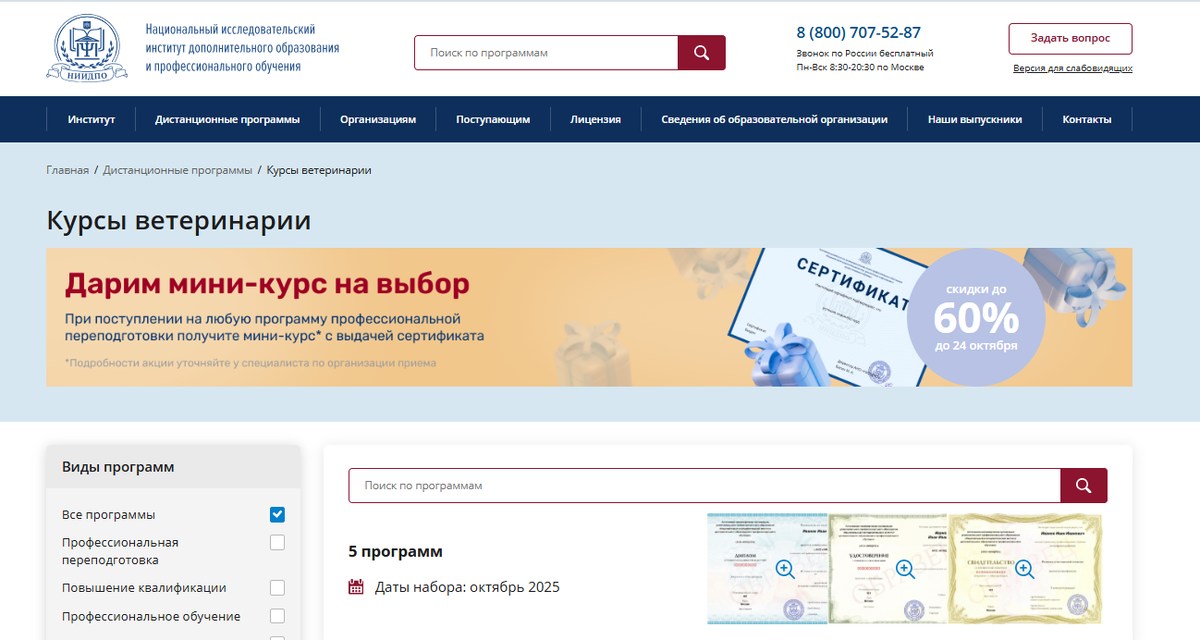Go to Дистанционные программы breadcrumb link
The image size is (1200, 640).
(178, 170)
